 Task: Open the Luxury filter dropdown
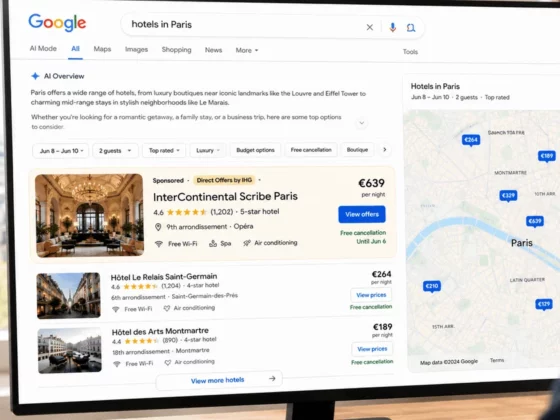(x=208, y=150)
